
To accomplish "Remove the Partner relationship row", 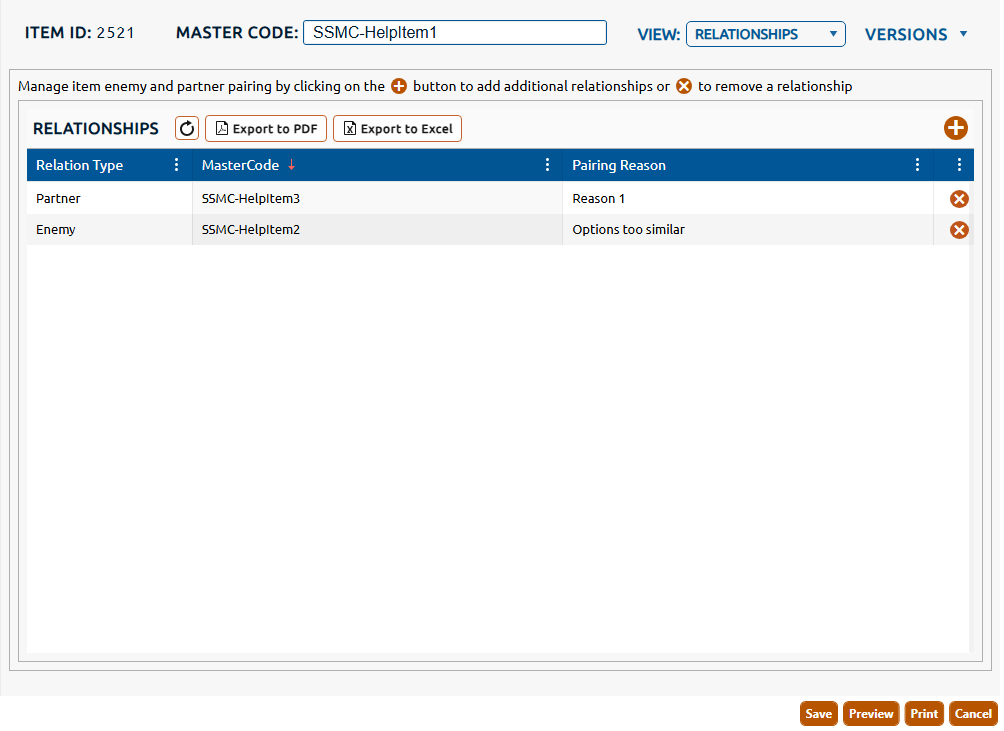I will point(958,199).
